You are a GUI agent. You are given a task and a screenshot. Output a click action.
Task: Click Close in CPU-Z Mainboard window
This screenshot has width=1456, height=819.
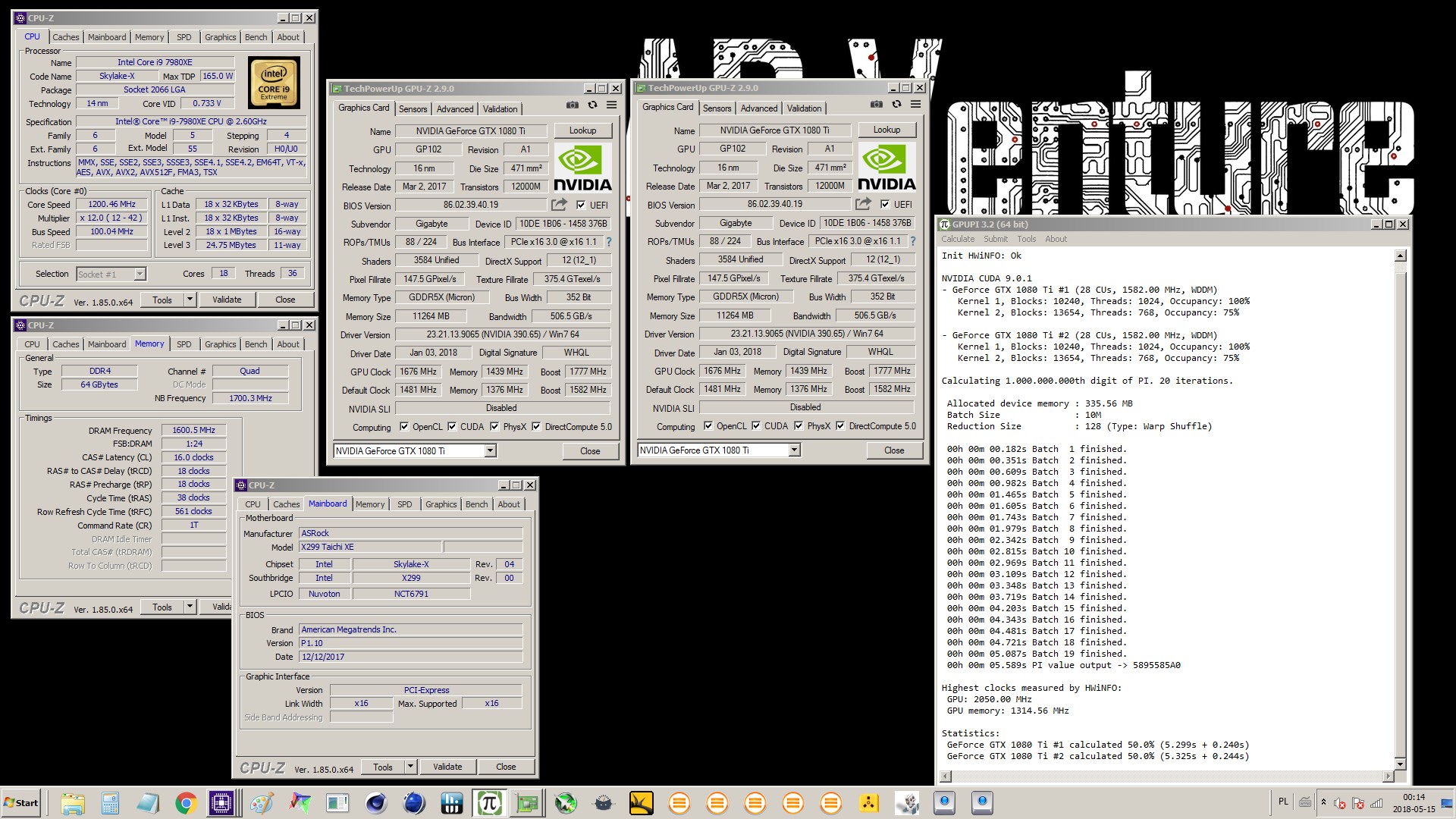tap(506, 767)
